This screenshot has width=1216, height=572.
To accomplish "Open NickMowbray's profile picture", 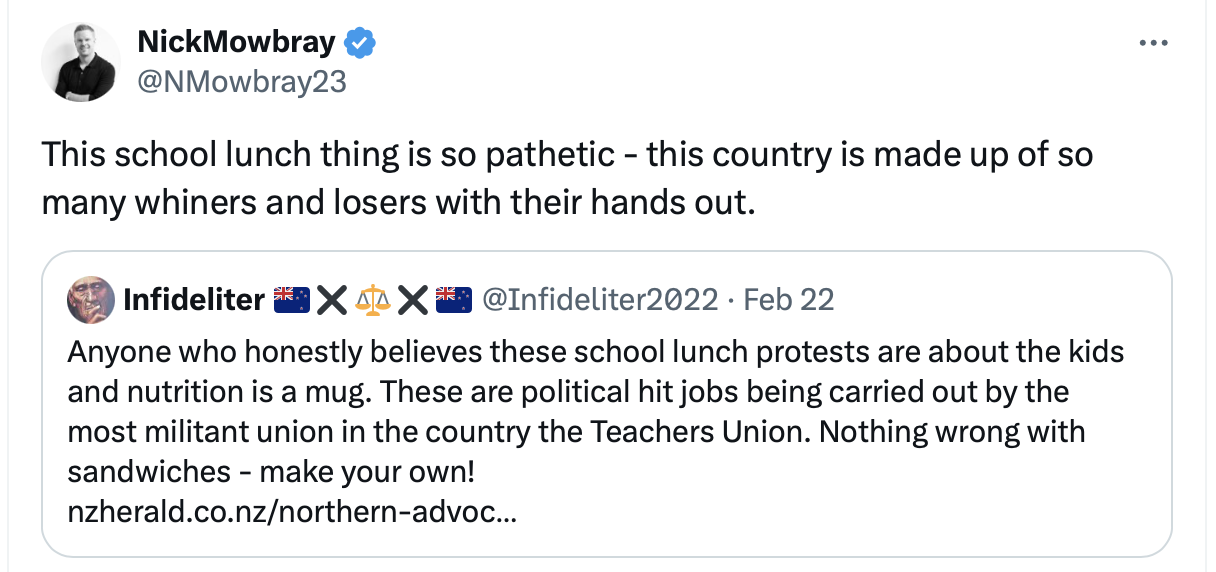I will tap(80, 62).
